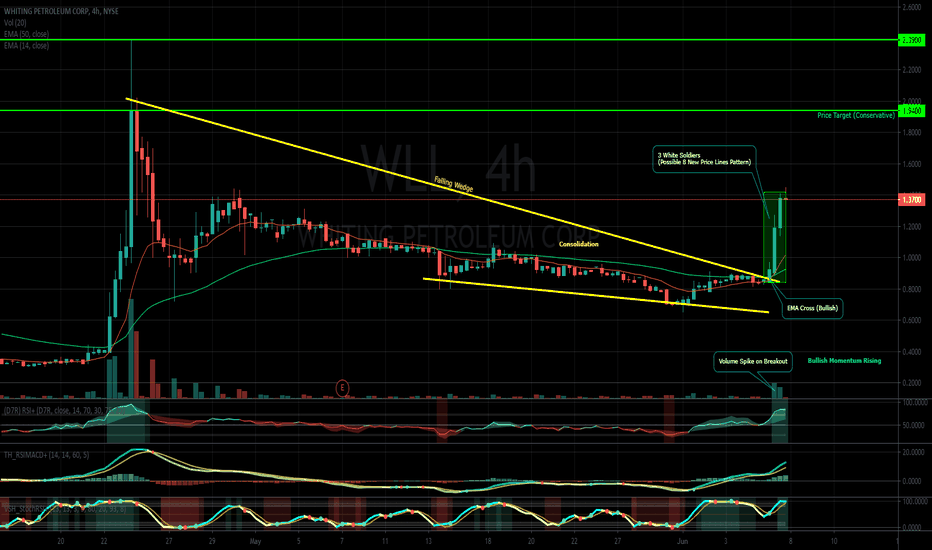Click the 1.6000 value on price scale
Screen dimensions: 932x550
912,164
